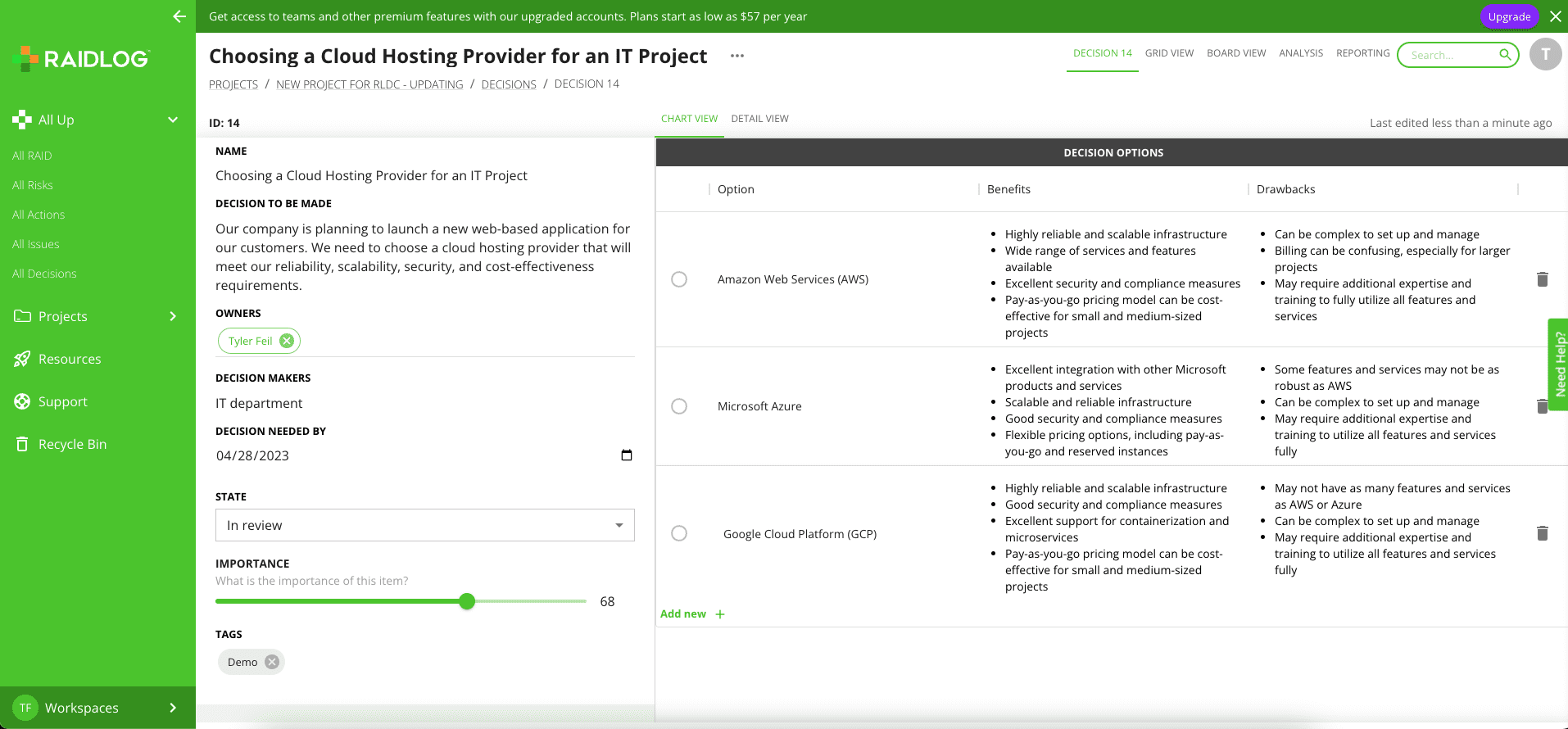The image size is (1568, 729).
Task: Click the plus icon beside Add new
Action: (x=720, y=614)
